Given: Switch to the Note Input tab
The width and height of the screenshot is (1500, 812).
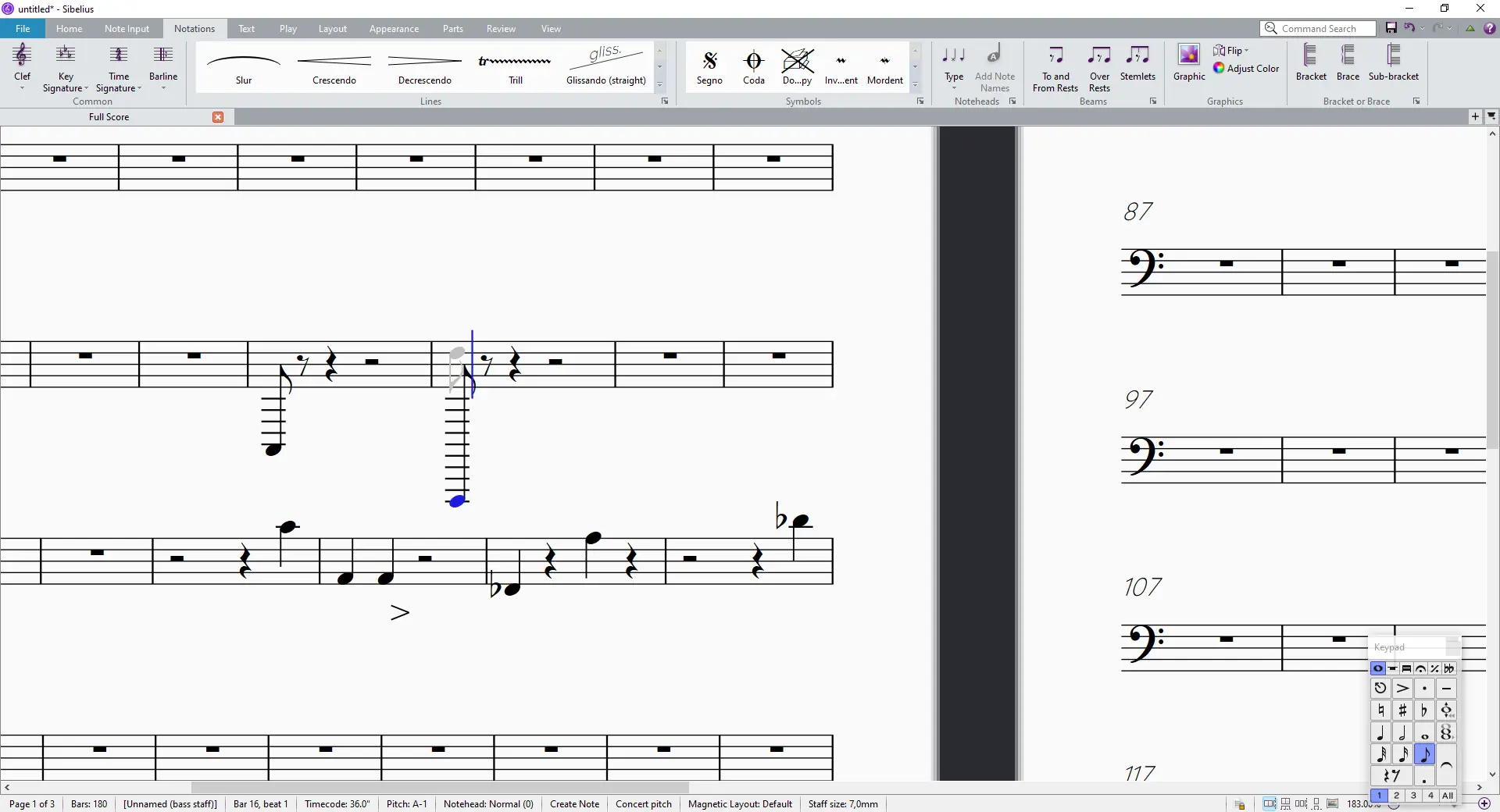Looking at the screenshot, I should tap(127, 29).
